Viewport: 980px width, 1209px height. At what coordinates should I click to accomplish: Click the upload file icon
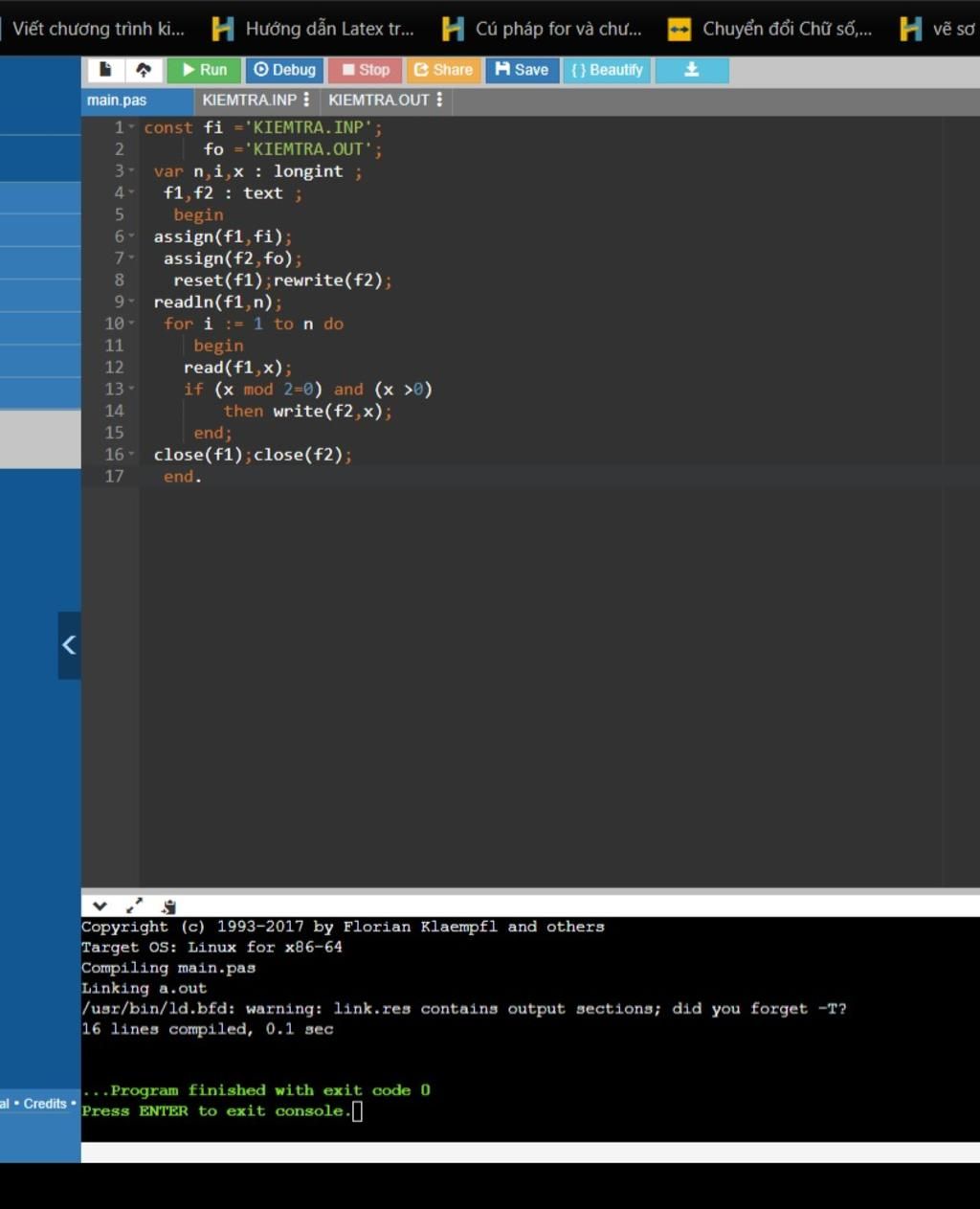(x=144, y=70)
